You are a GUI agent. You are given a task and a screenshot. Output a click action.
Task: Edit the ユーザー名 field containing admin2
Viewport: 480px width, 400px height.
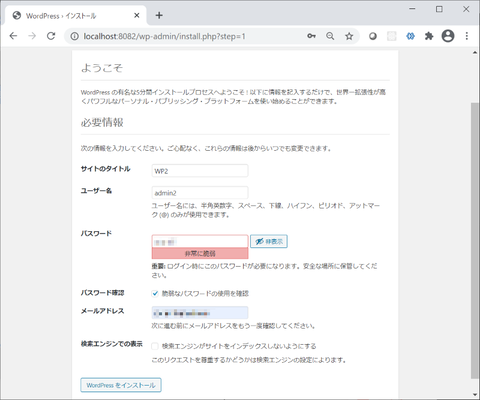click(200, 193)
